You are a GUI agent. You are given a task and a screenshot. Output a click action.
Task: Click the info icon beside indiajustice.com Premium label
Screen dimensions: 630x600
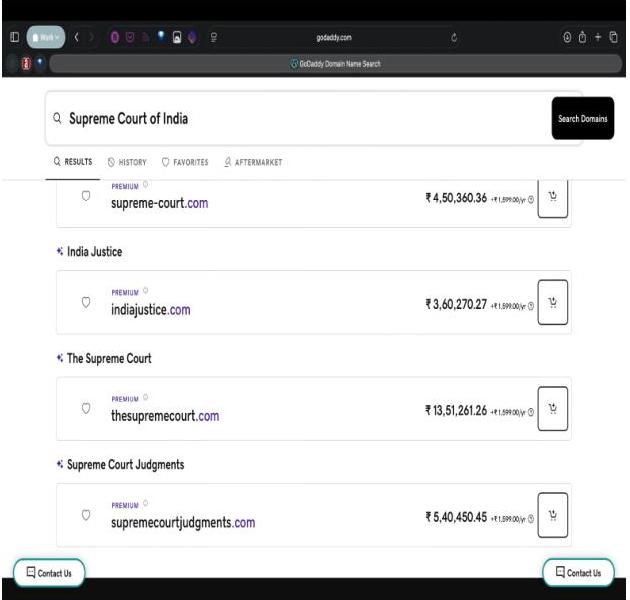(145, 291)
